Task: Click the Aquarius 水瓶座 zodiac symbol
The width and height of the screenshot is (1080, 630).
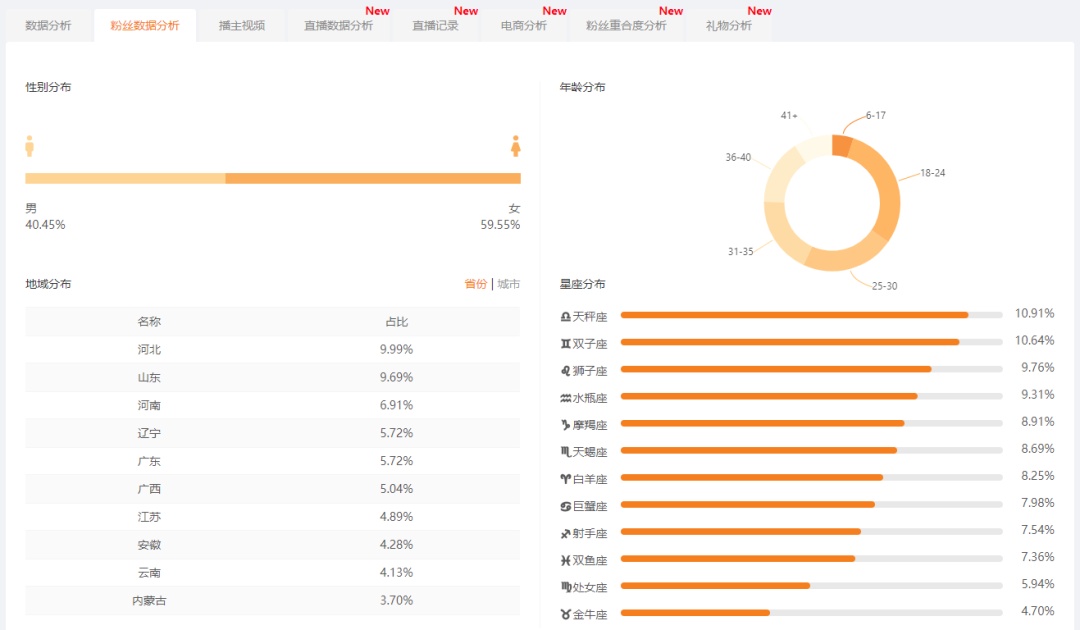Action: 565,398
